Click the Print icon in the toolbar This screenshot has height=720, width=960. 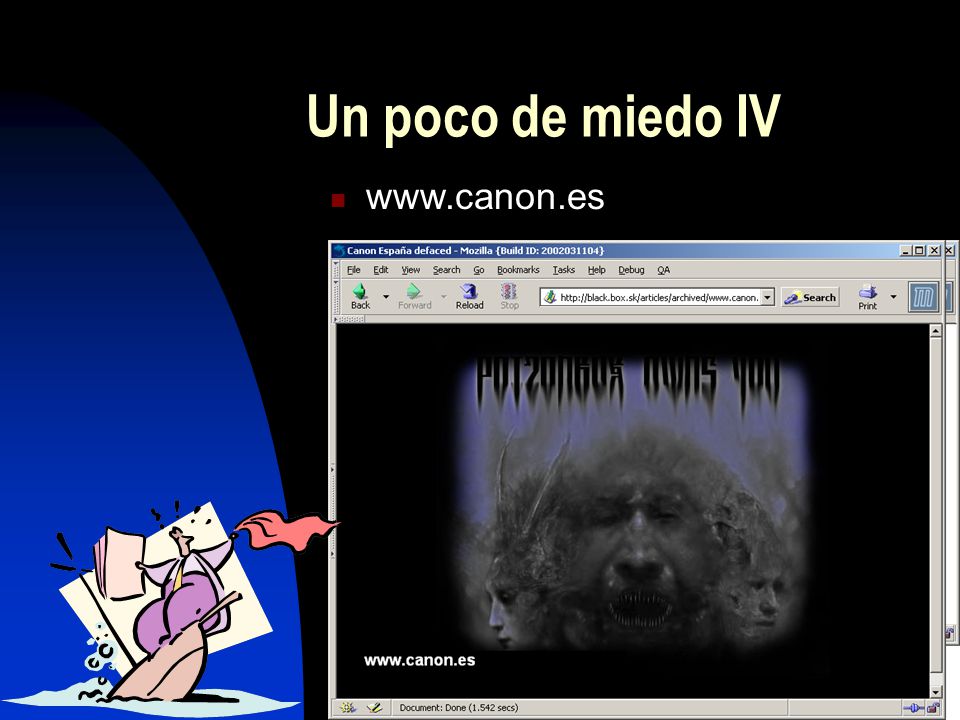coord(868,291)
